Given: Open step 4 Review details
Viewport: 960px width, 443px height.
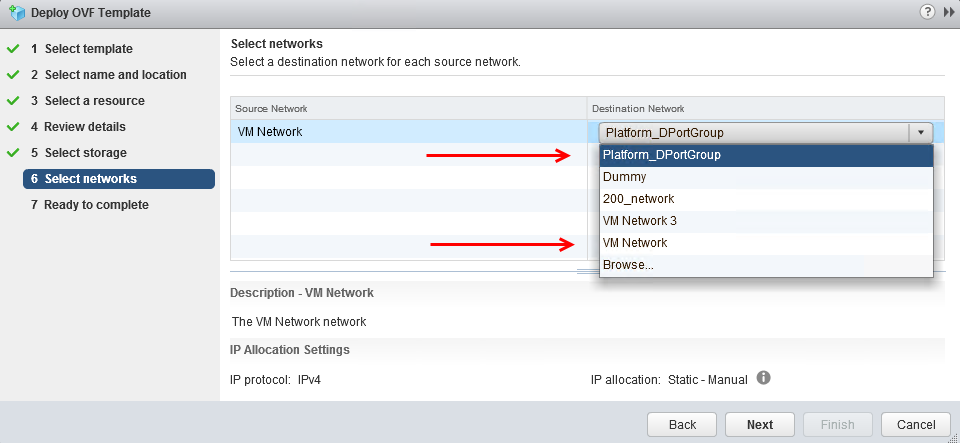Looking at the screenshot, I should pyautogui.click(x=78, y=127).
